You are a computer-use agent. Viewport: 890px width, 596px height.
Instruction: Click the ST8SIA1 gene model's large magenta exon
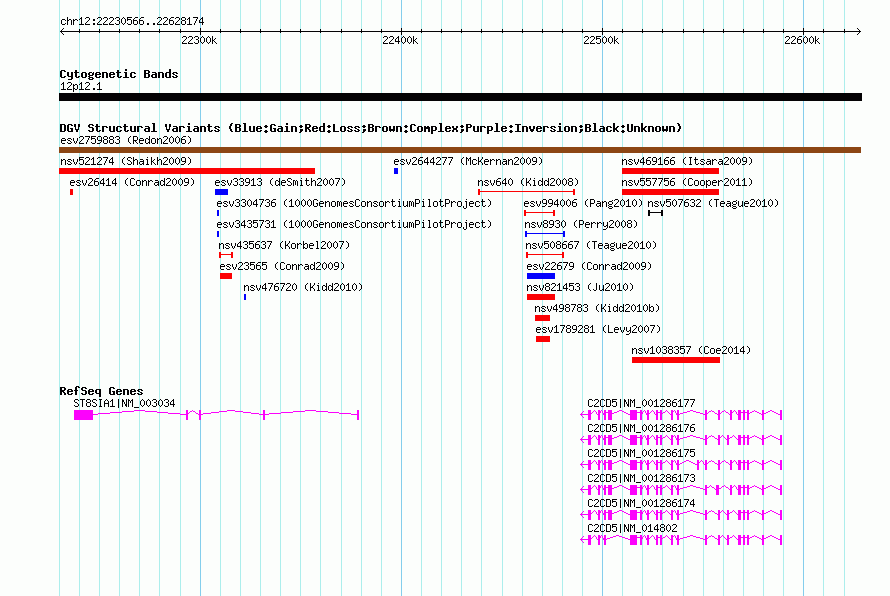point(83,415)
